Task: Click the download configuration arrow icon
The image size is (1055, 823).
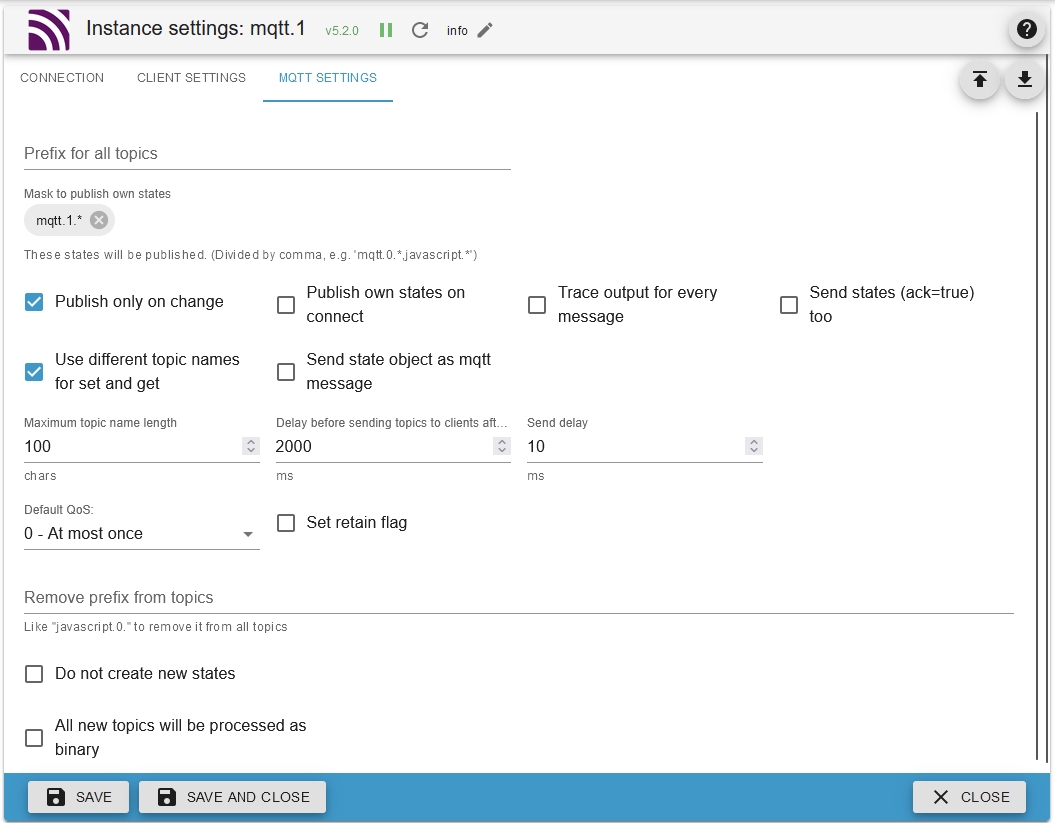Action: pyautogui.click(x=1024, y=79)
